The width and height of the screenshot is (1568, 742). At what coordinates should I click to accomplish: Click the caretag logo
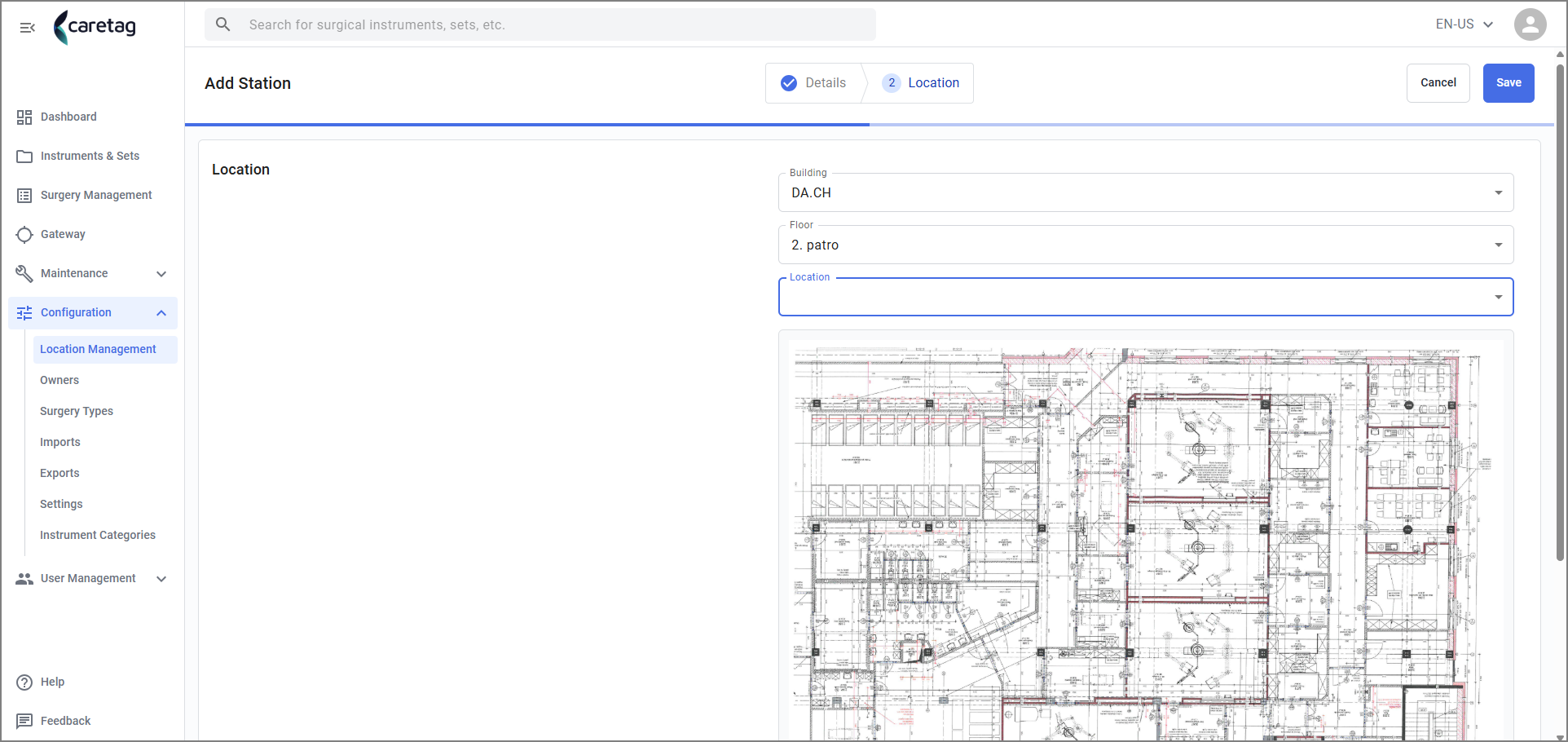[x=95, y=27]
